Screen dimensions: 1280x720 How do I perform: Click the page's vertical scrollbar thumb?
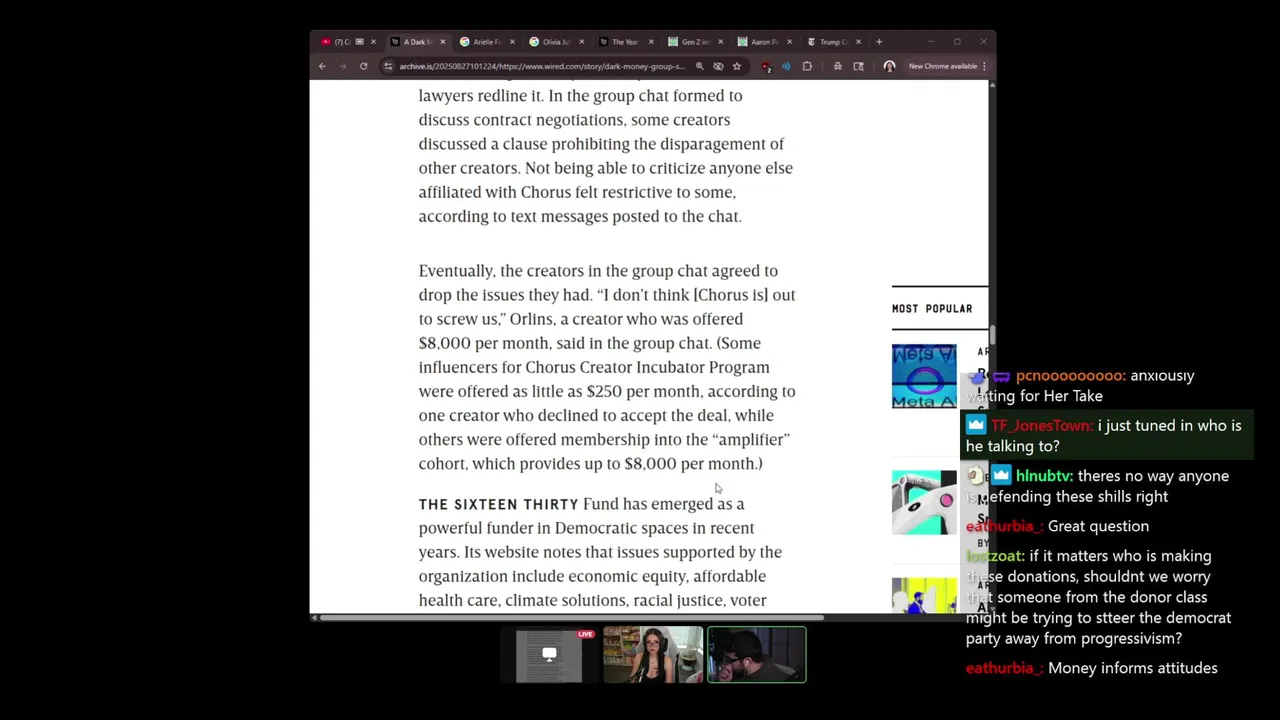(992, 334)
